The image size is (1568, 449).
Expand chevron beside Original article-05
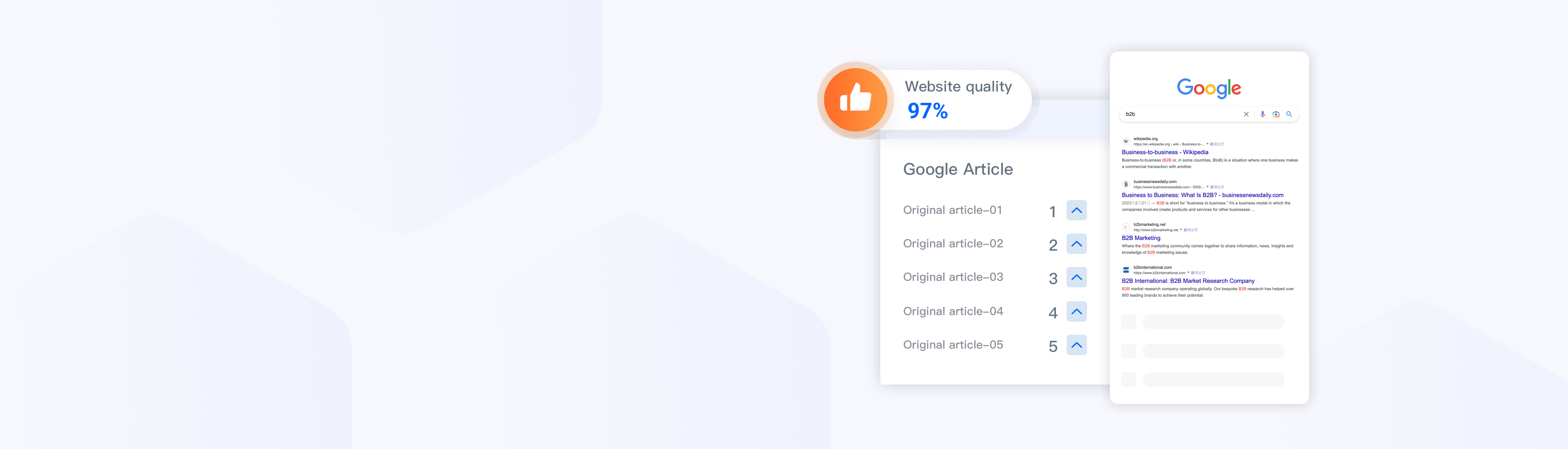point(1076,345)
